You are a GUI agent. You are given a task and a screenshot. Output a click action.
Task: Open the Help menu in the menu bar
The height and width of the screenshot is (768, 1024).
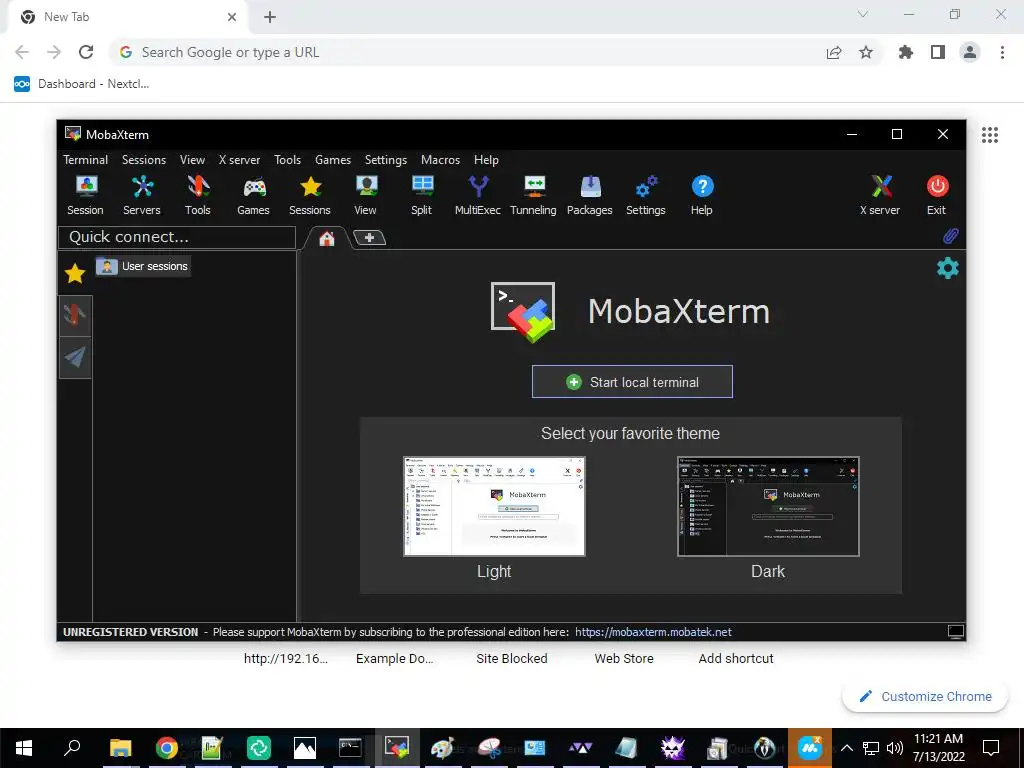click(x=487, y=159)
